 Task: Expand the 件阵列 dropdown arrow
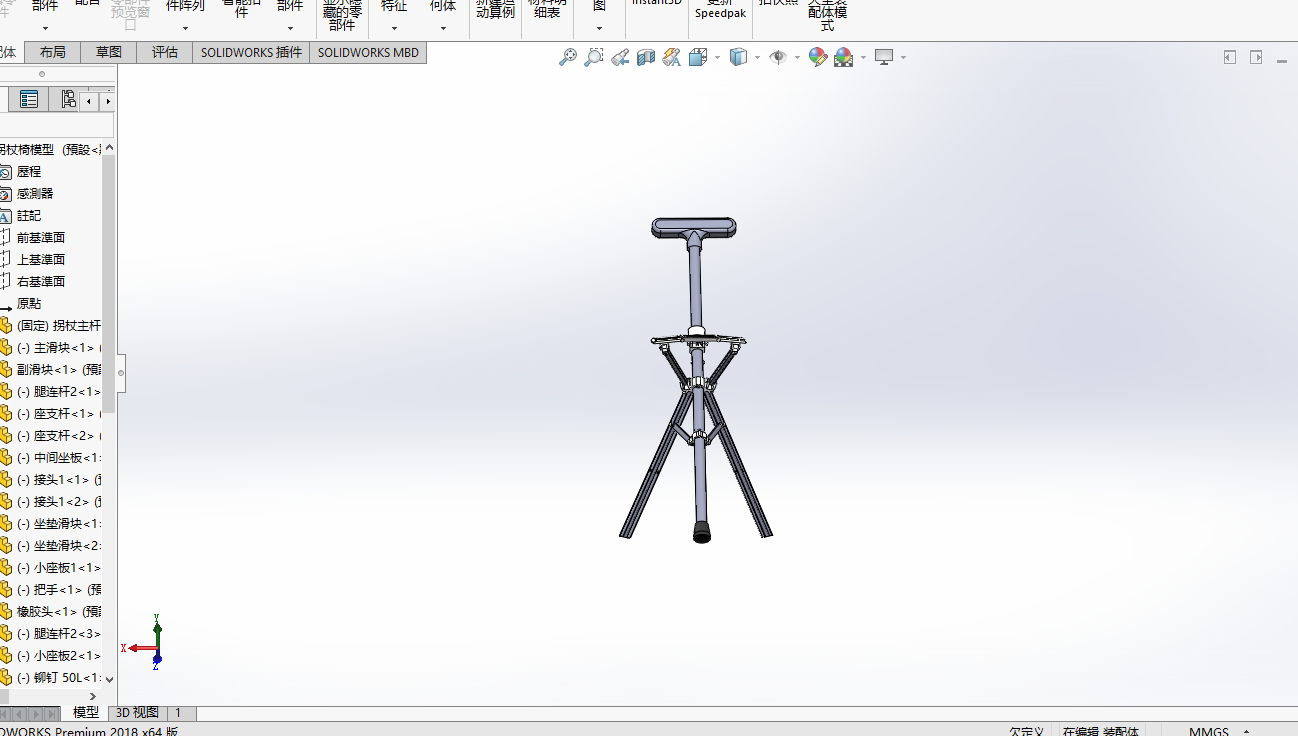[x=185, y=28]
